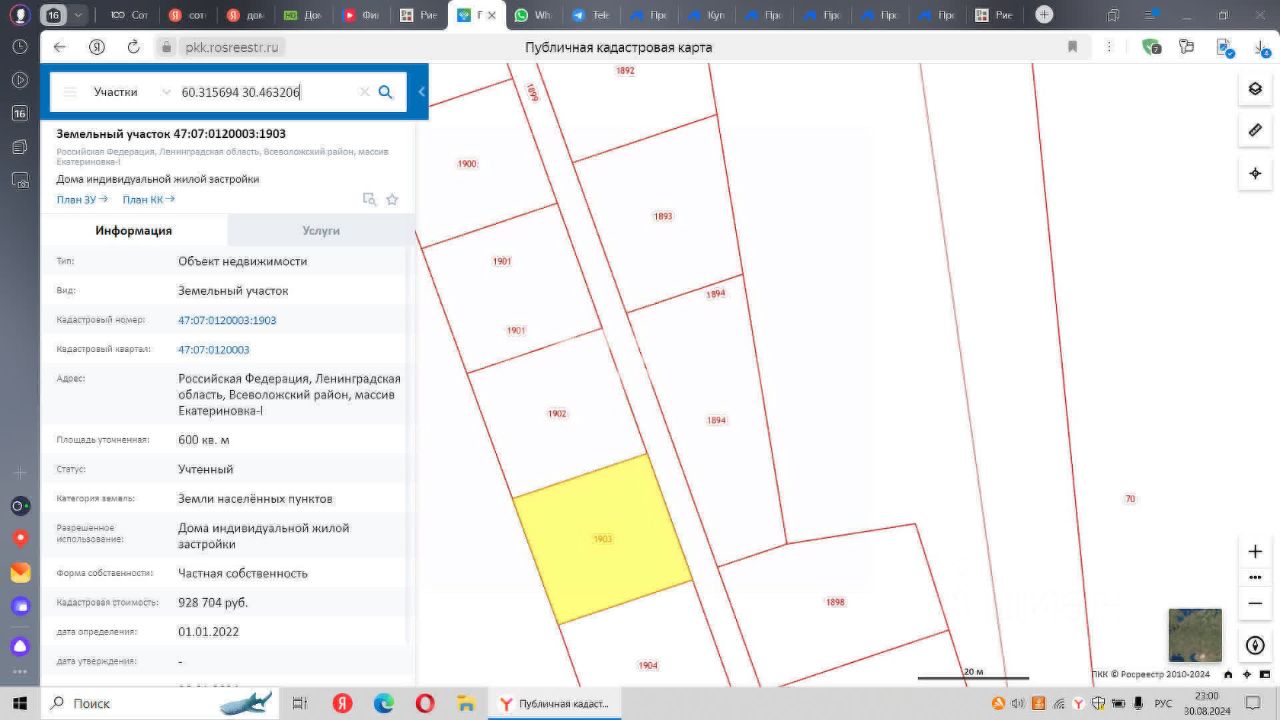Expand the three-dots zoom options

[1255, 577]
